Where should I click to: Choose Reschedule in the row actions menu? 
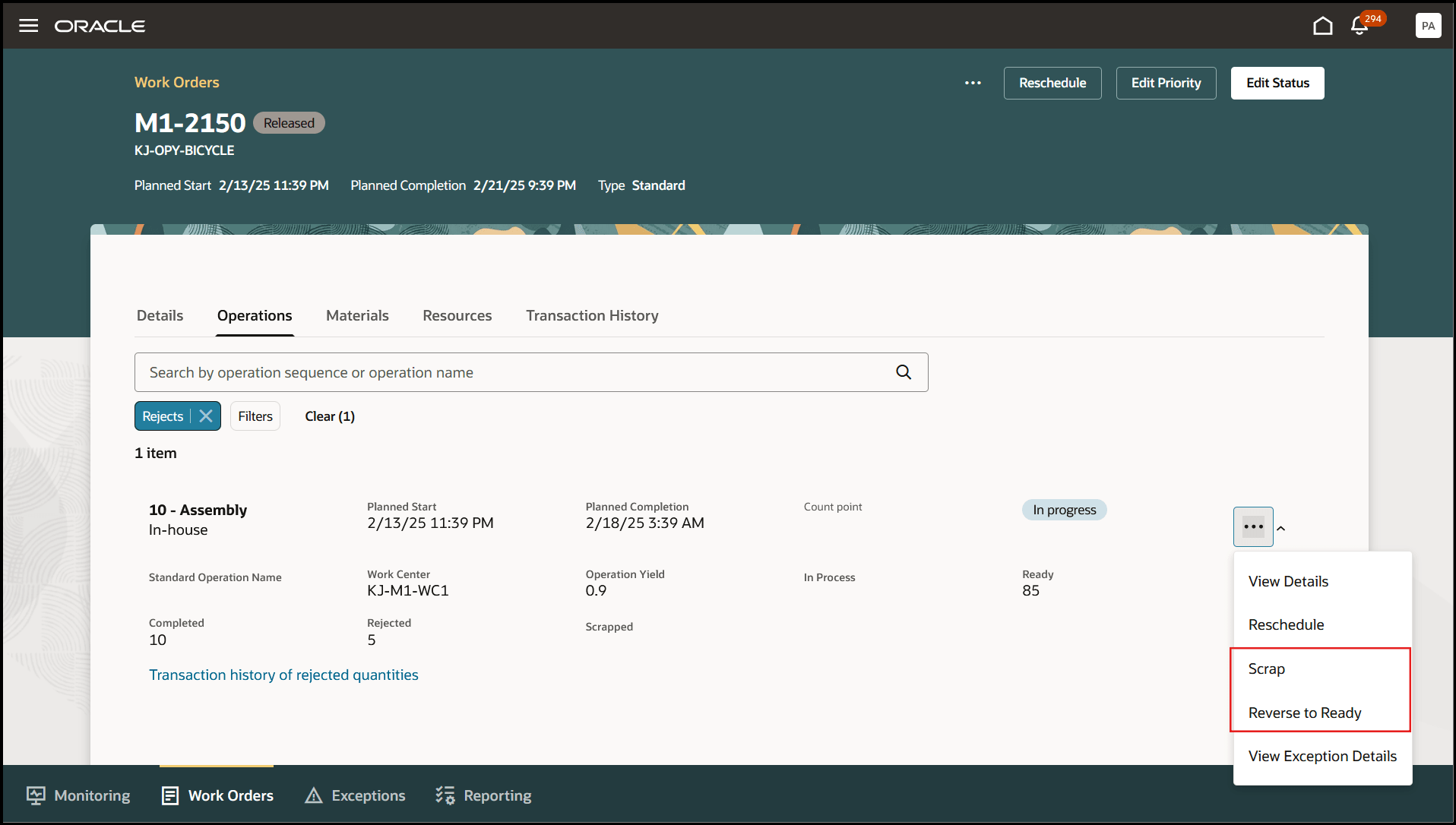pos(1322,624)
